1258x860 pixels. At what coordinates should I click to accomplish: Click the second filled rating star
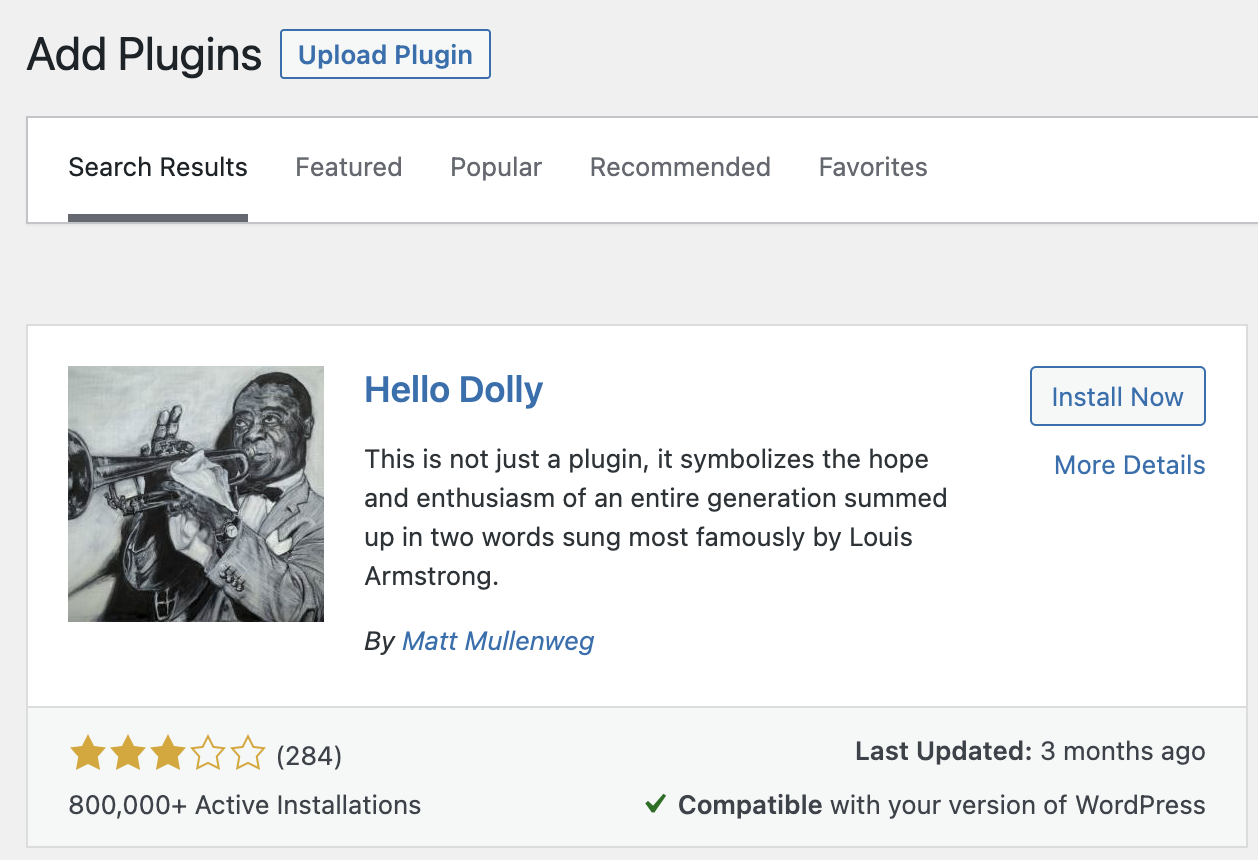tap(127, 754)
